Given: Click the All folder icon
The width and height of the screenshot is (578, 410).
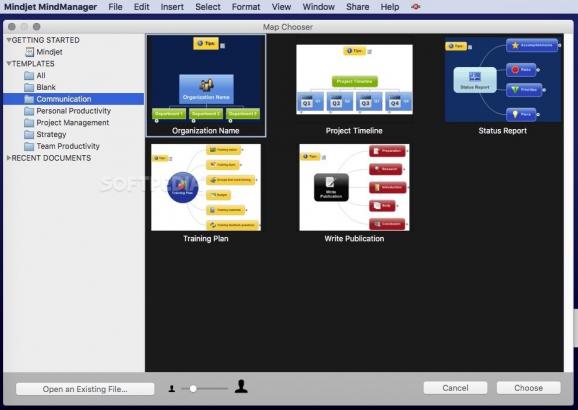Looking at the screenshot, I should tap(29, 76).
